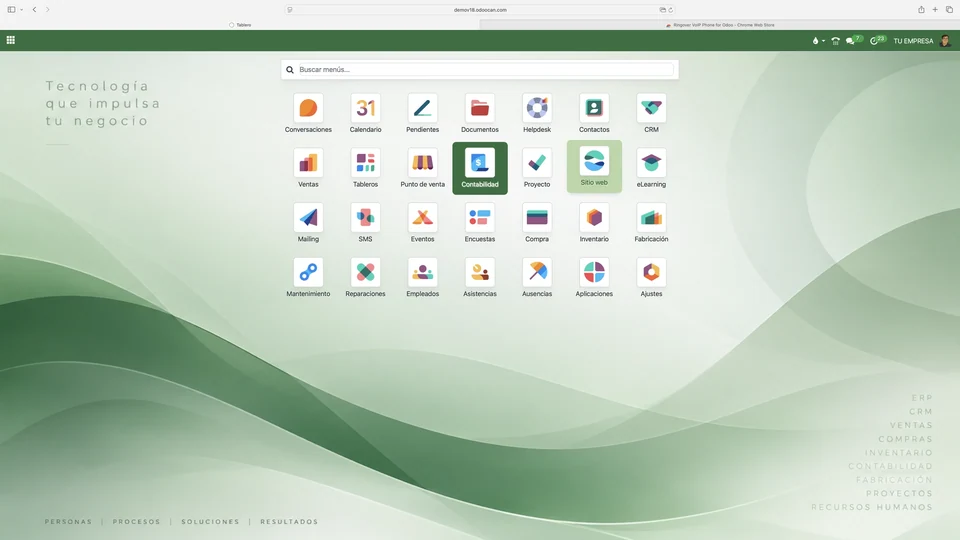Viewport: 960px width, 540px height.
Task: Launch the CRM app
Action: tap(651, 114)
